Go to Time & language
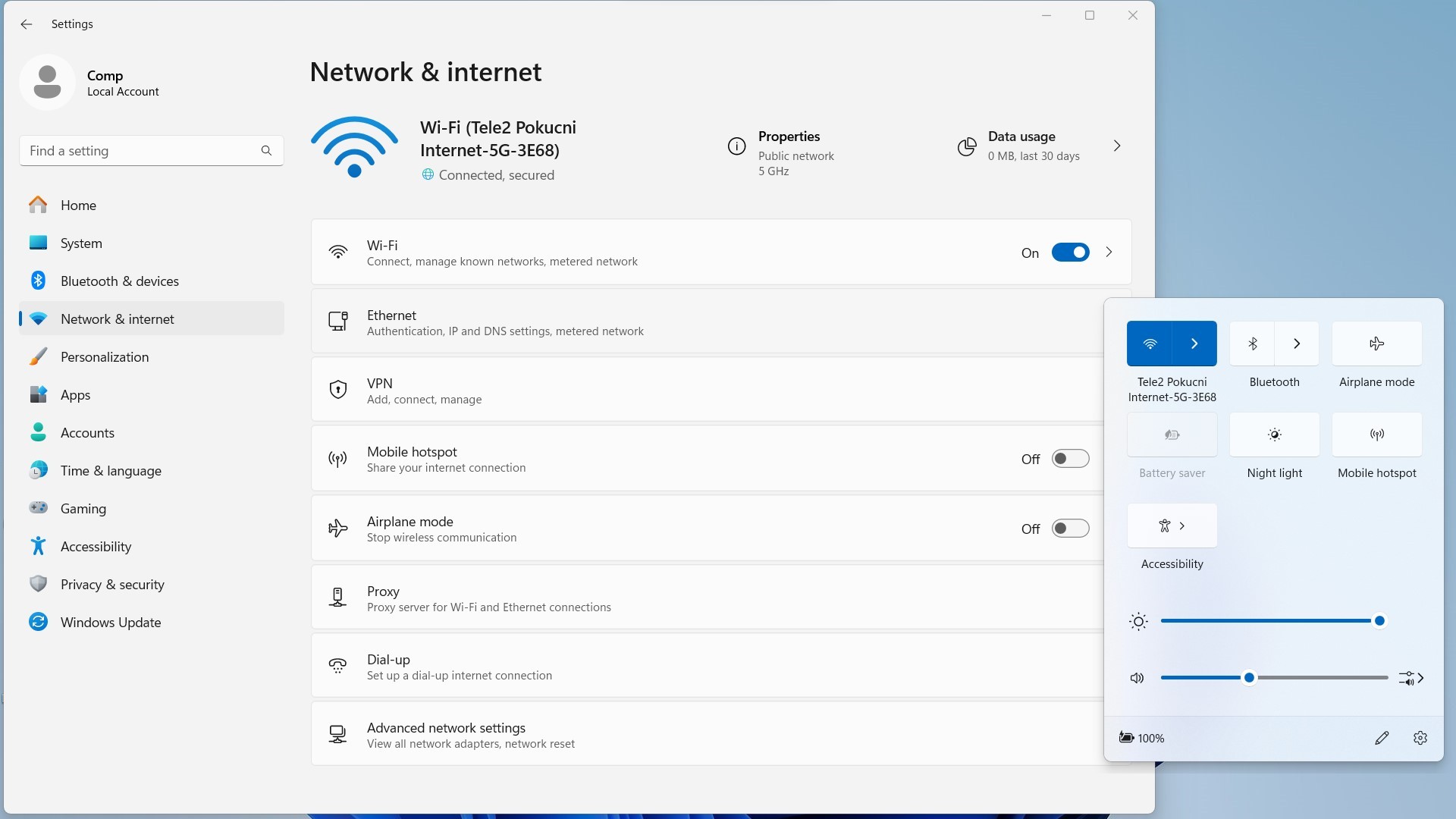Viewport: 1456px width, 819px height. click(152, 470)
